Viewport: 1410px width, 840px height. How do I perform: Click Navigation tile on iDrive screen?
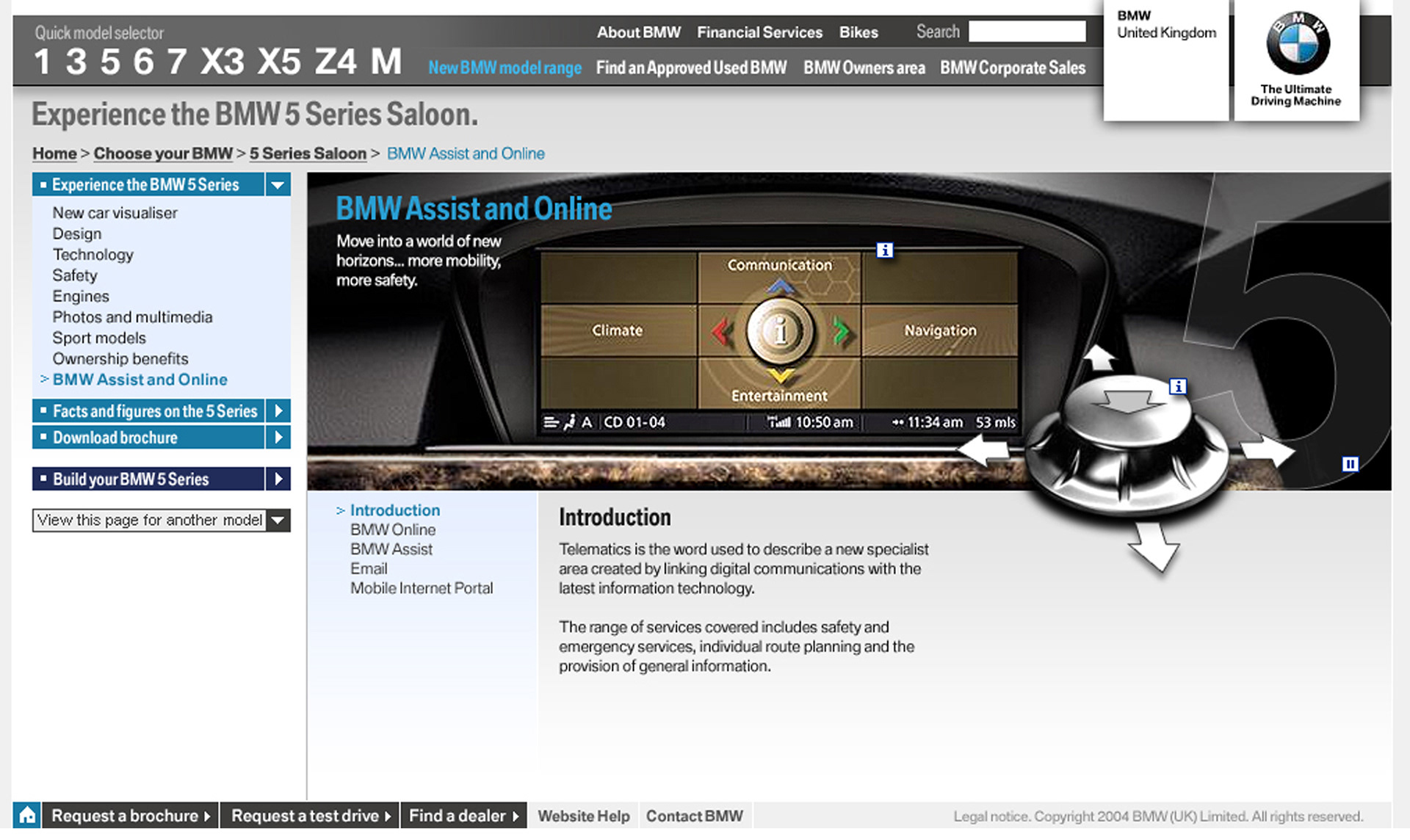(x=941, y=330)
